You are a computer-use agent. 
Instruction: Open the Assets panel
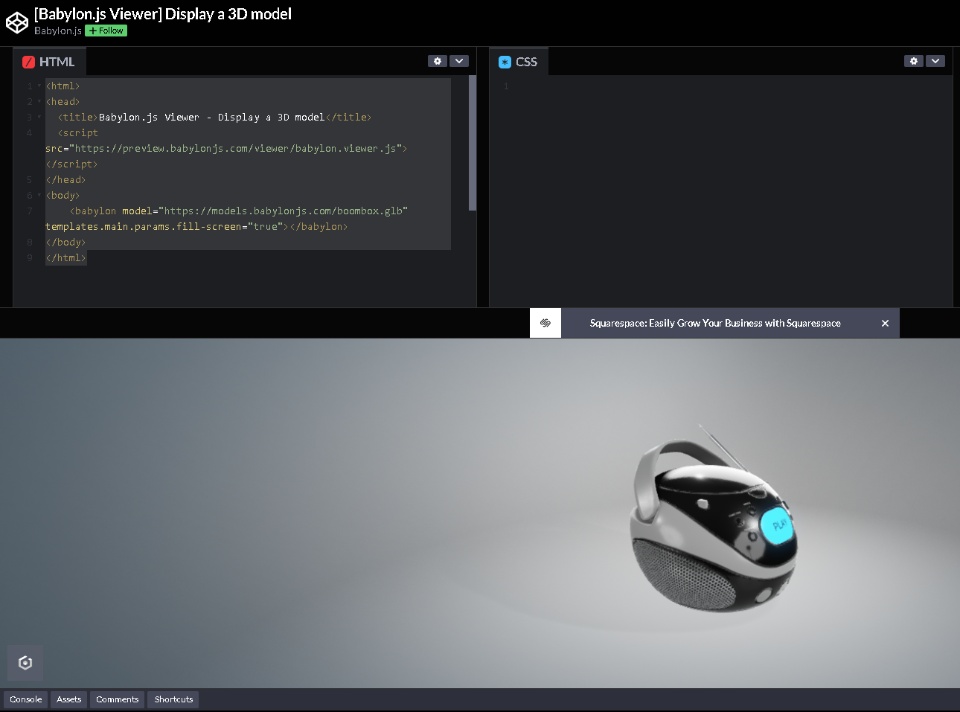click(x=69, y=699)
